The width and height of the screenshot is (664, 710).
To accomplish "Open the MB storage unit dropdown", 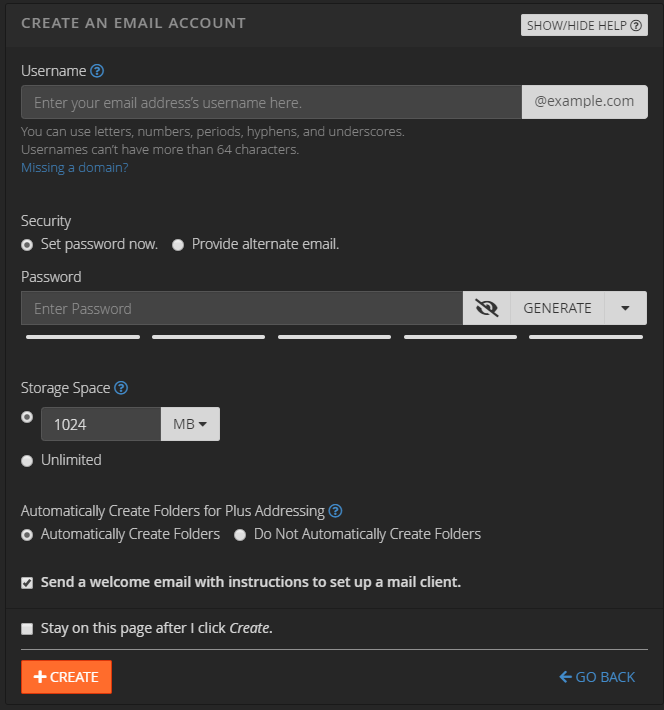I will [190, 424].
